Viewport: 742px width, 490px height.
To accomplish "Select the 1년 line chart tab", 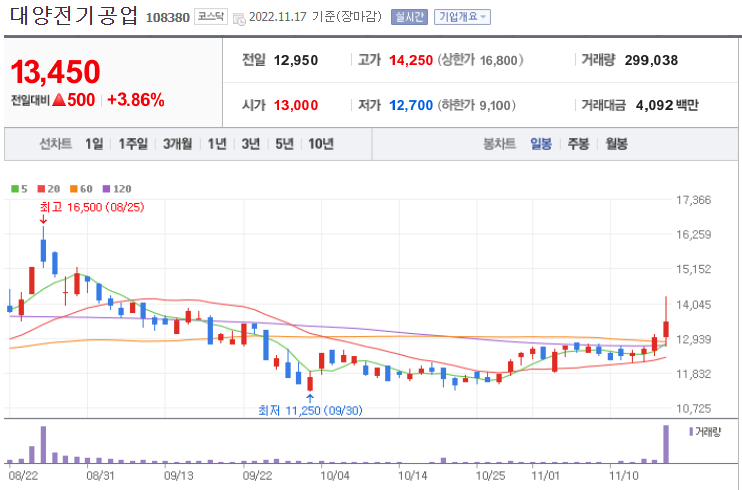I will [x=217, y=143].
